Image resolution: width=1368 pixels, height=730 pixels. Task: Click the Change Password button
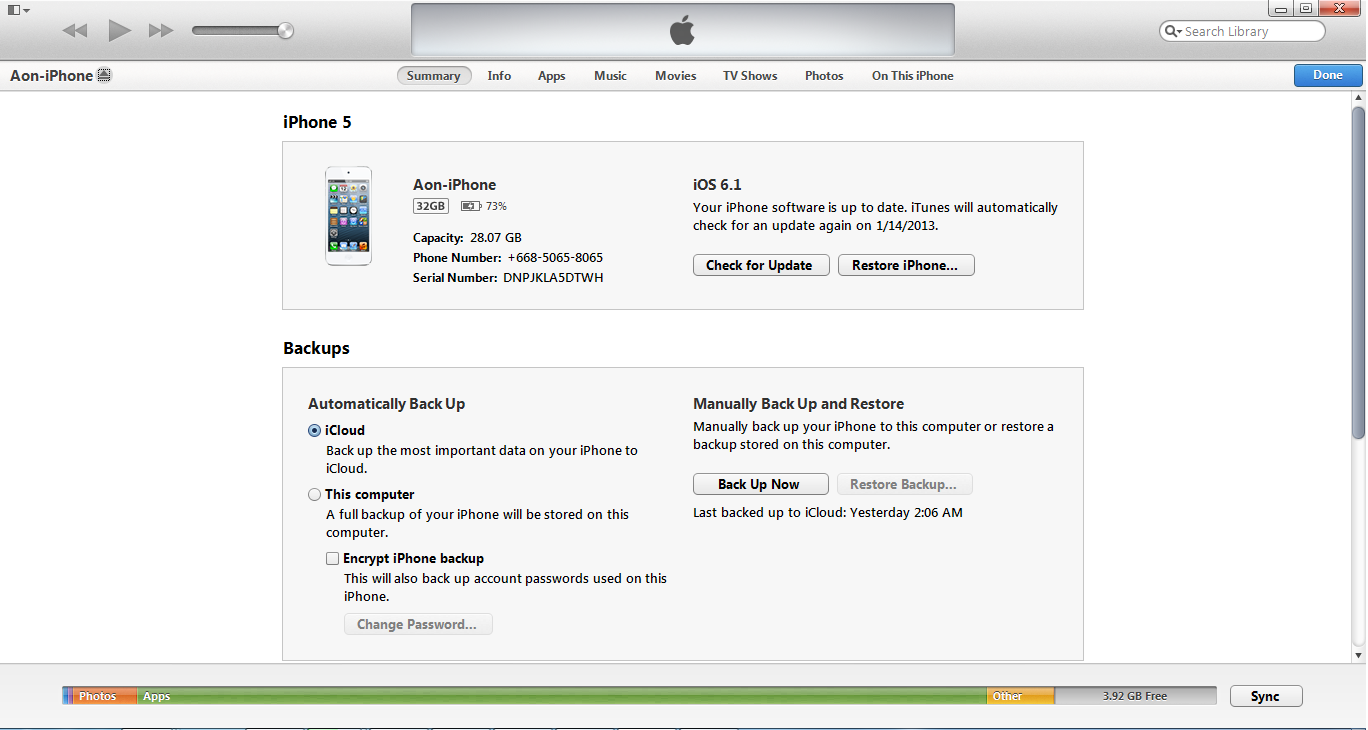point(418,624)
